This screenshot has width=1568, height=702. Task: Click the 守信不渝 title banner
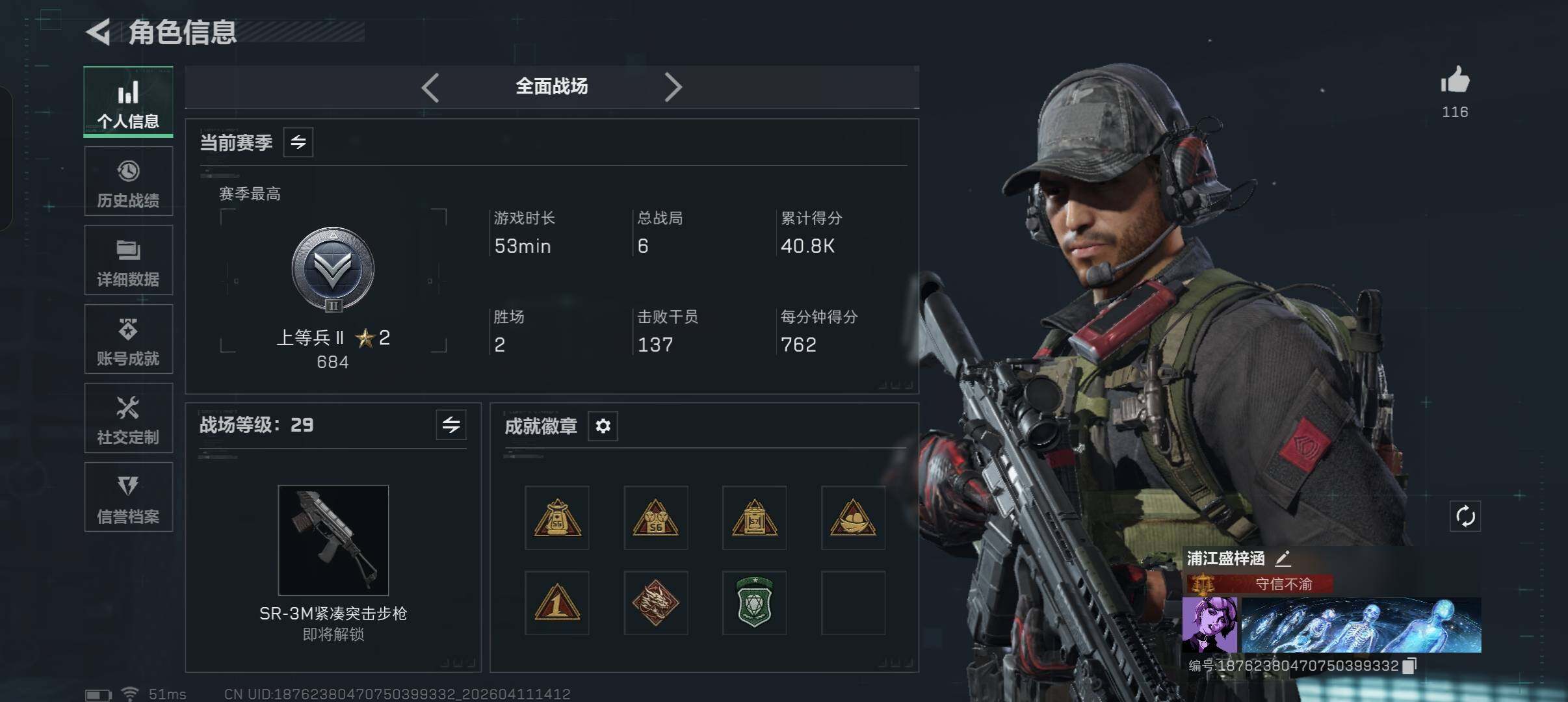[x=1260, y=584]
